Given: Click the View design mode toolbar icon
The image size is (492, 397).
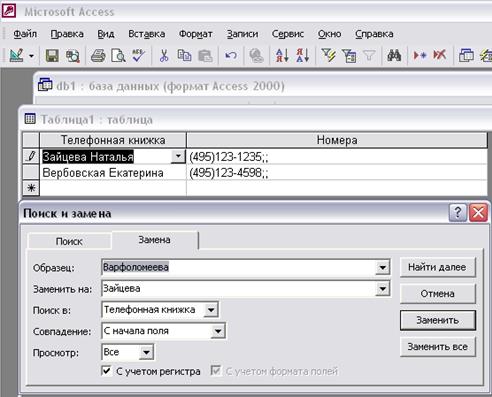Looking at the screenshot, I should point(16,55).
